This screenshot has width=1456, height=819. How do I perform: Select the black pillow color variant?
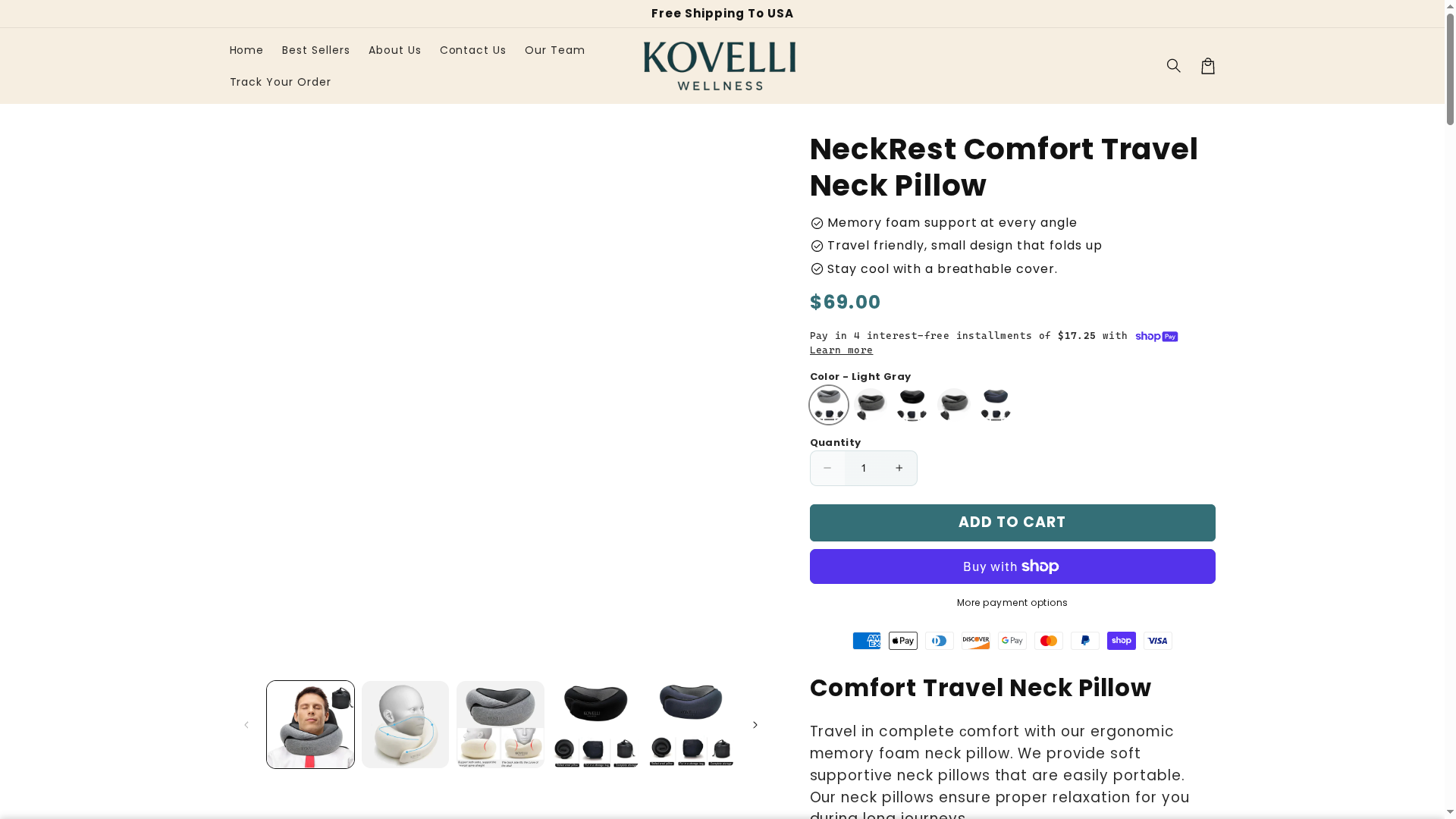(x=911, y=404)
